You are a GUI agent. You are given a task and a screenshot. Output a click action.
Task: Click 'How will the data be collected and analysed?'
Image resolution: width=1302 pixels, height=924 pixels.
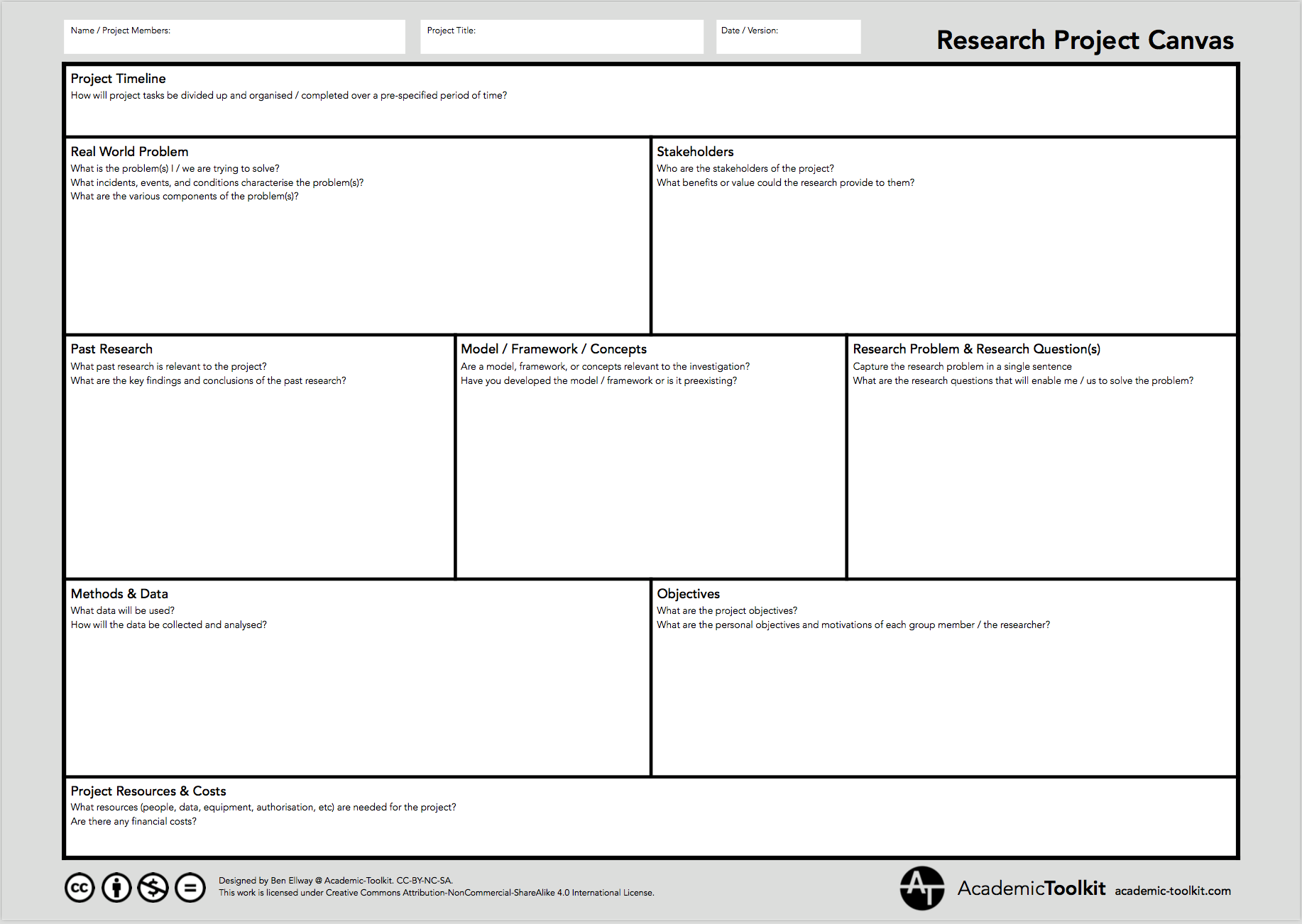coord(168,625)
